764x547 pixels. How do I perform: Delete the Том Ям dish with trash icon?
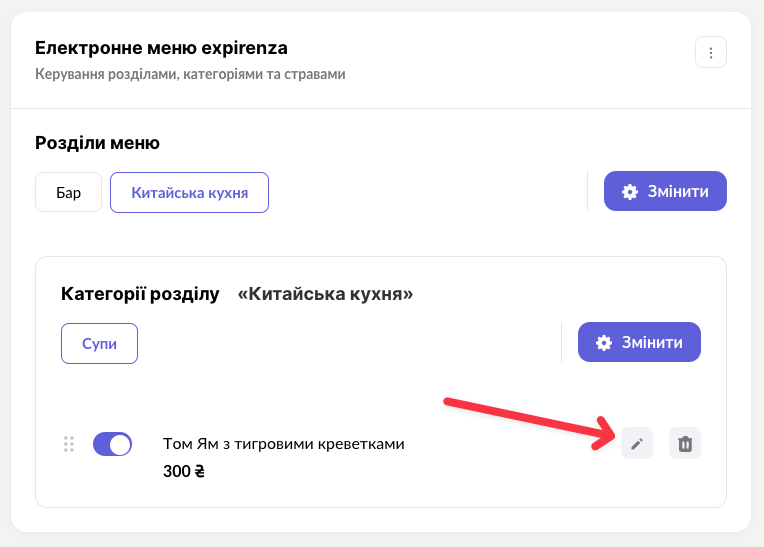point(685,443)
